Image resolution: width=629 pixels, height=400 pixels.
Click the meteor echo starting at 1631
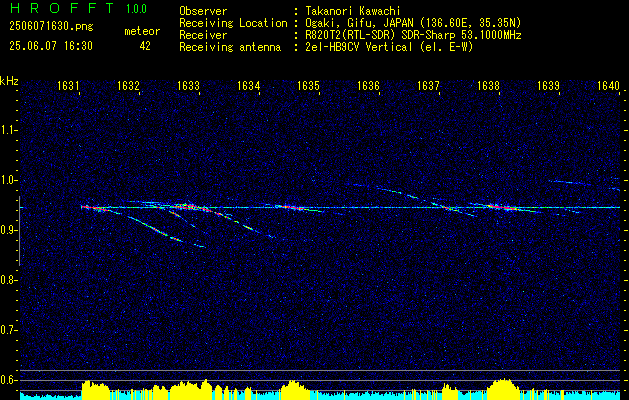(x=100, y=209)
